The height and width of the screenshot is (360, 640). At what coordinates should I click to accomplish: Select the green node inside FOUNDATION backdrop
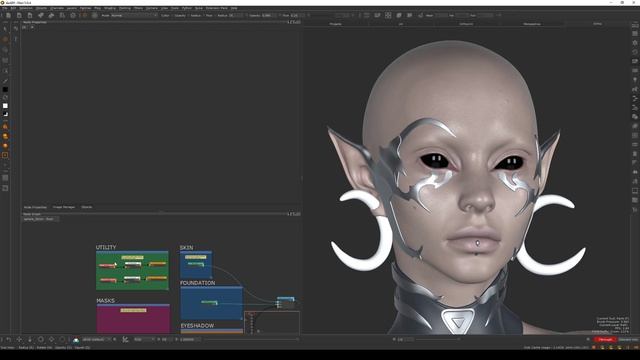(209, 302)
